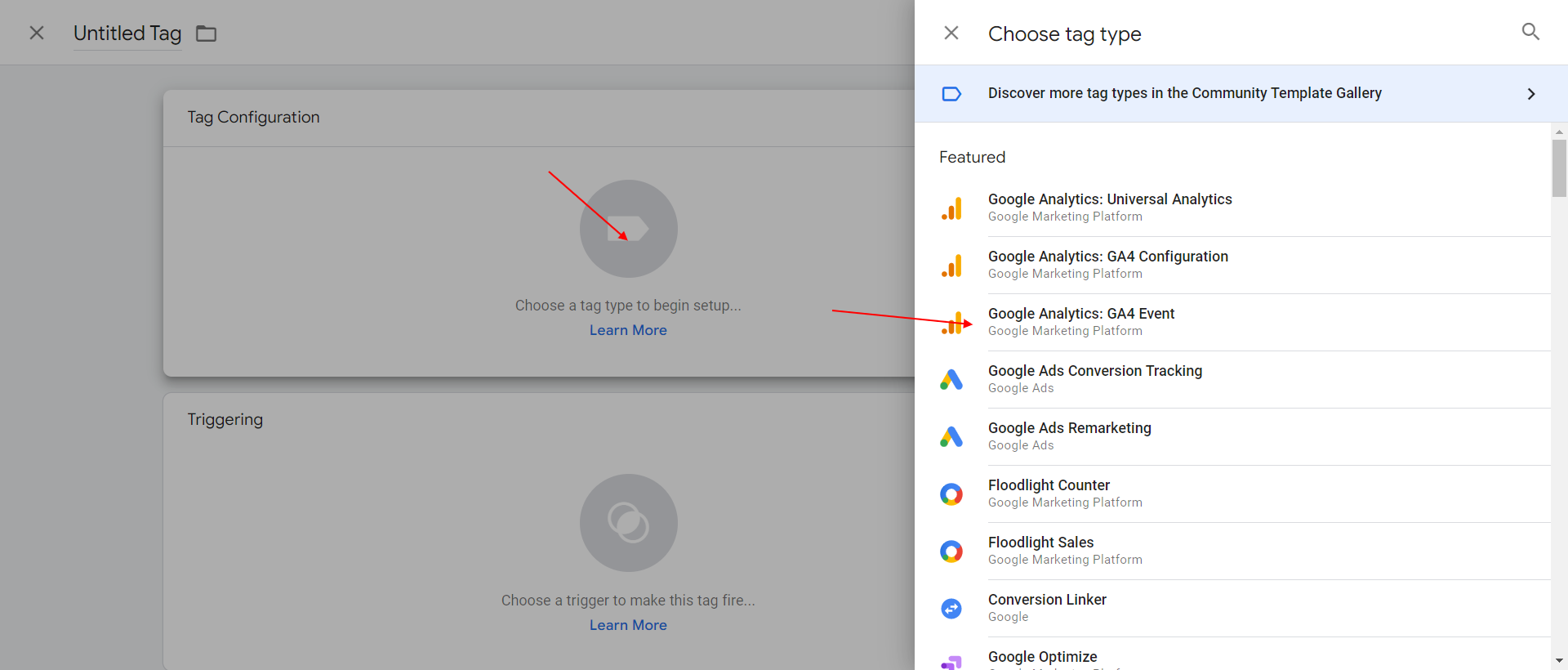Expand the Community Template Gallery chevron
This screenshot has height=670, width=1568.
coord(1530,94)
